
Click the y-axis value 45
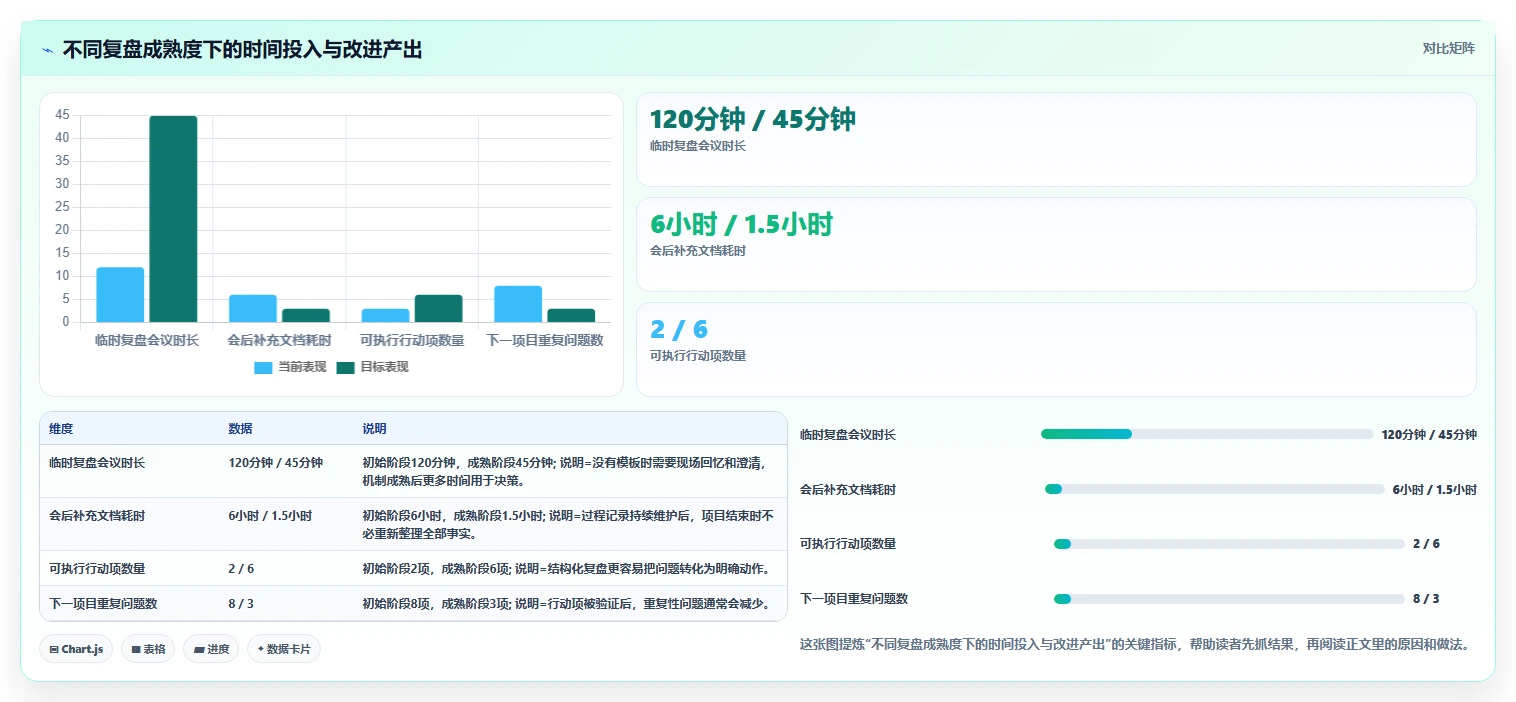pyautogui.click(x=62, y=114)
